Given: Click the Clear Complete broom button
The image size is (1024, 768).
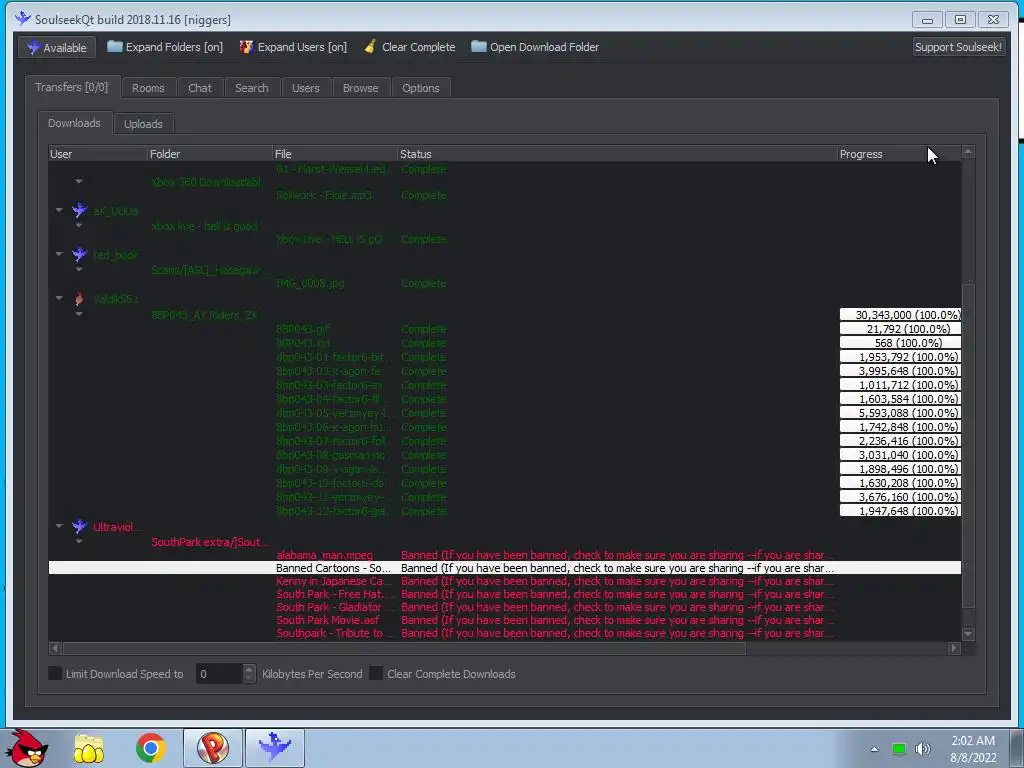Looking at the screenshot, I should [x=410, y=47].
